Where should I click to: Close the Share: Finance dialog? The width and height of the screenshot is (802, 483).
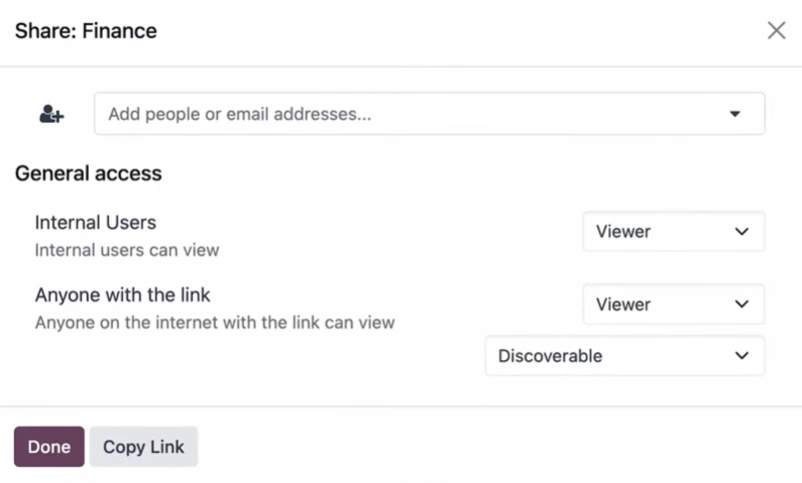pos(776,31)
